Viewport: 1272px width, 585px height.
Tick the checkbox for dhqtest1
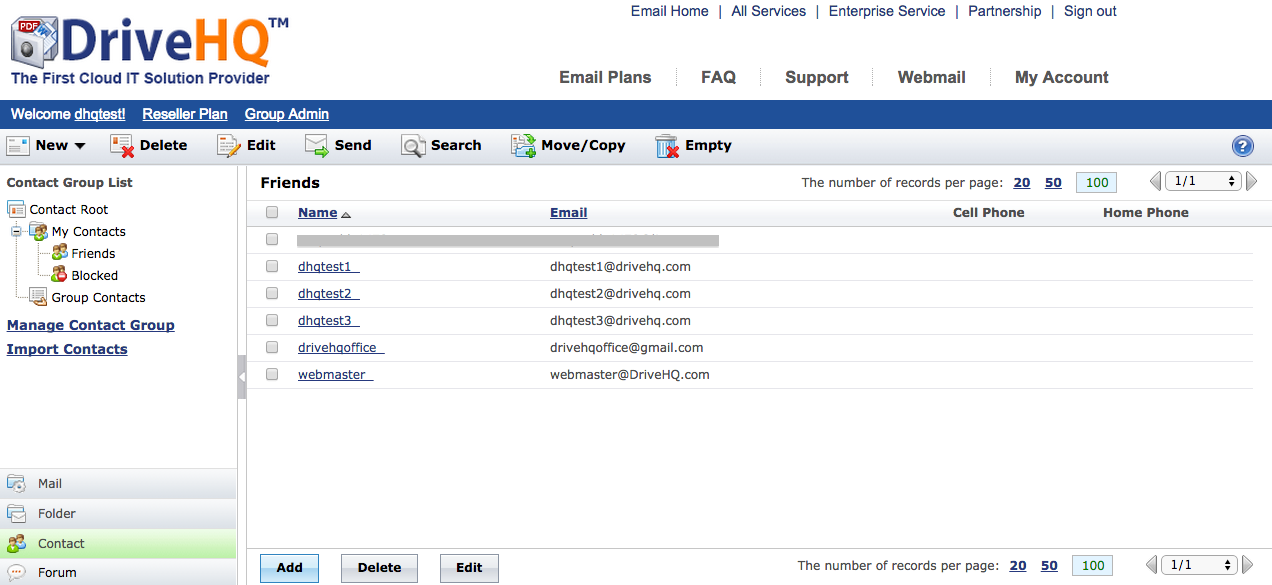(272, 267)
